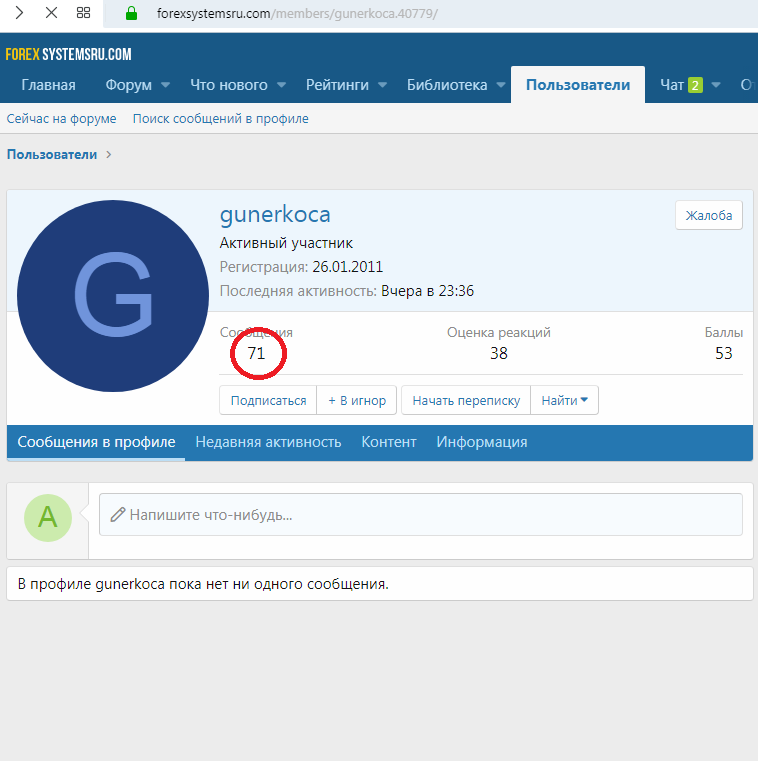Open the Главная navigation item
758x761 pixels.
click(49, 85)
